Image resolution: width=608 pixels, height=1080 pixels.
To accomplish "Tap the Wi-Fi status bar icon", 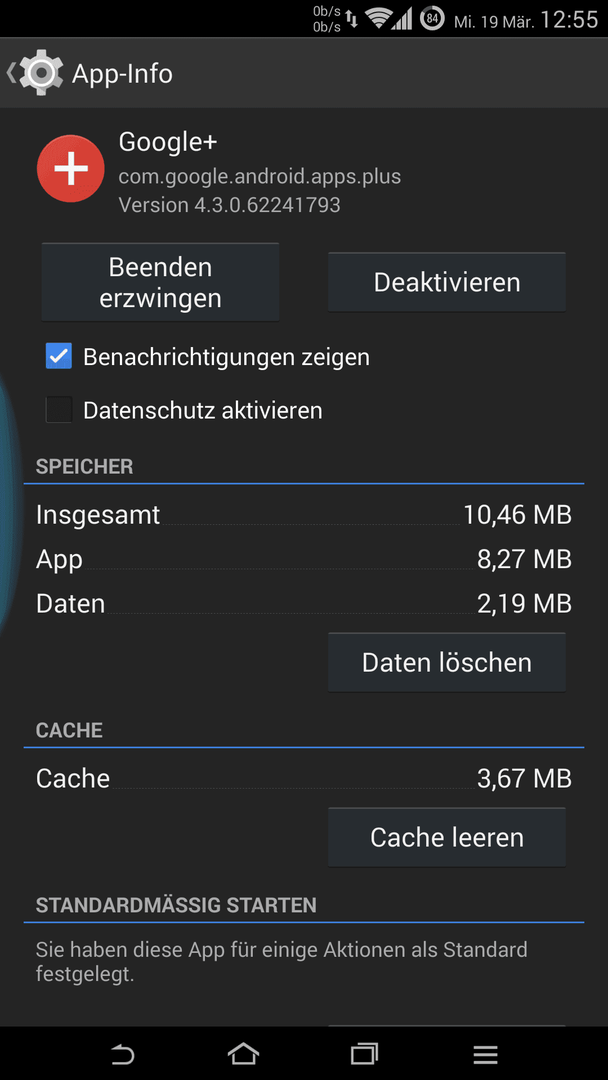I will (379, 19).
